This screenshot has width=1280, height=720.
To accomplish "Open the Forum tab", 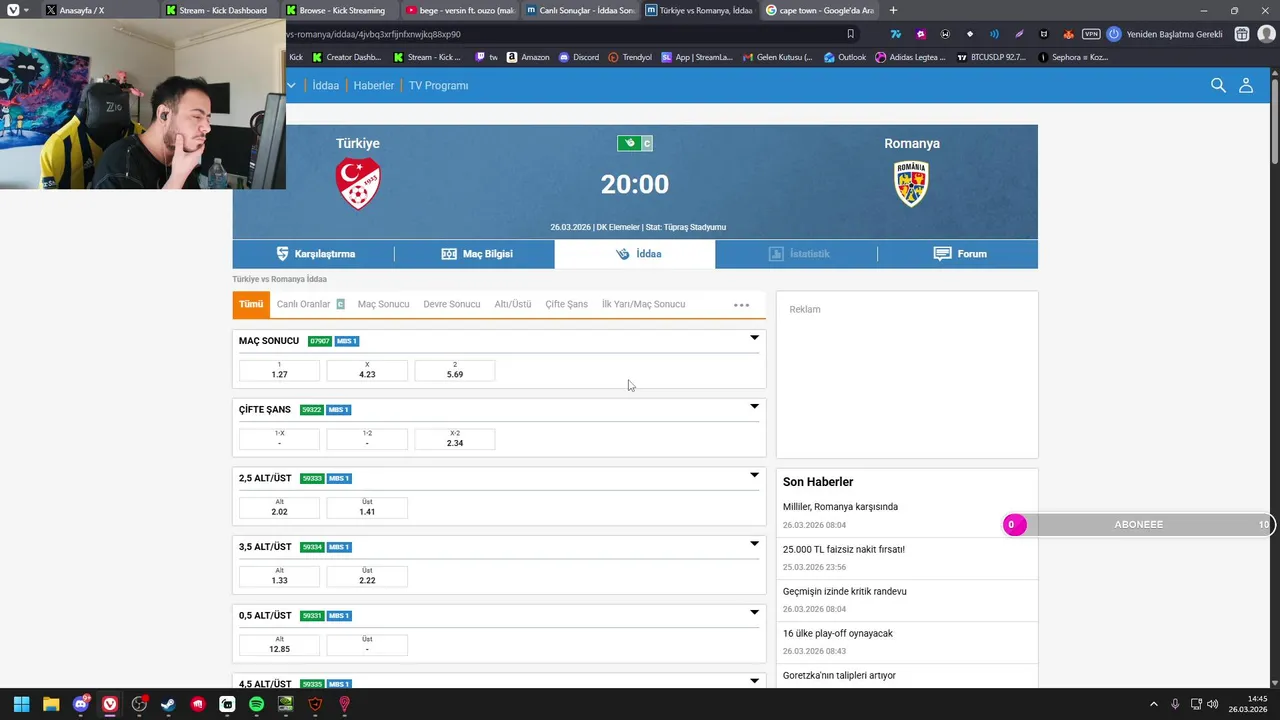I will pyautogui.click(x=958, y=254).
